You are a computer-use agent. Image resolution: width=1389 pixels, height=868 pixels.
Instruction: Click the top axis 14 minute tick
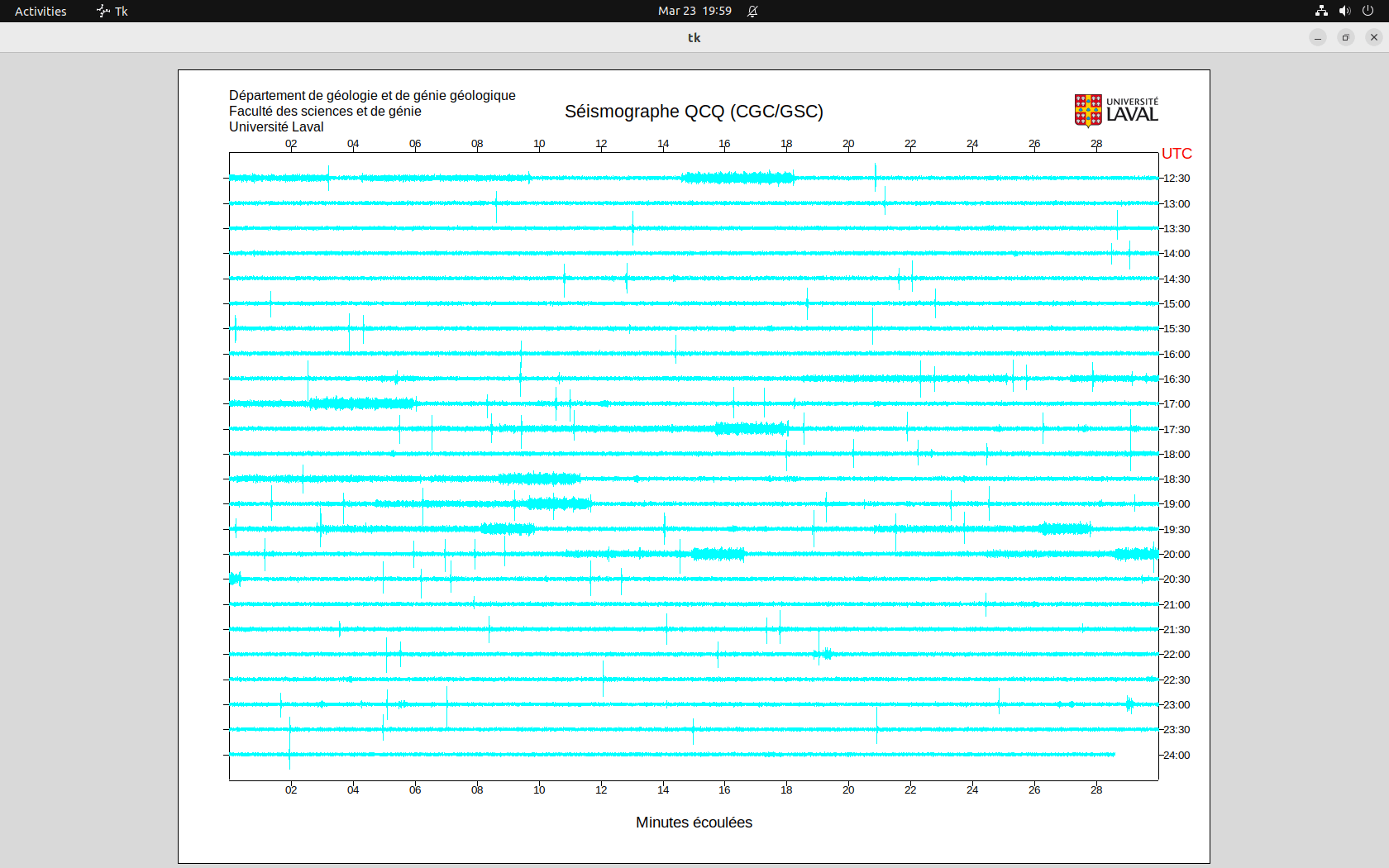(x=663, y=144)
